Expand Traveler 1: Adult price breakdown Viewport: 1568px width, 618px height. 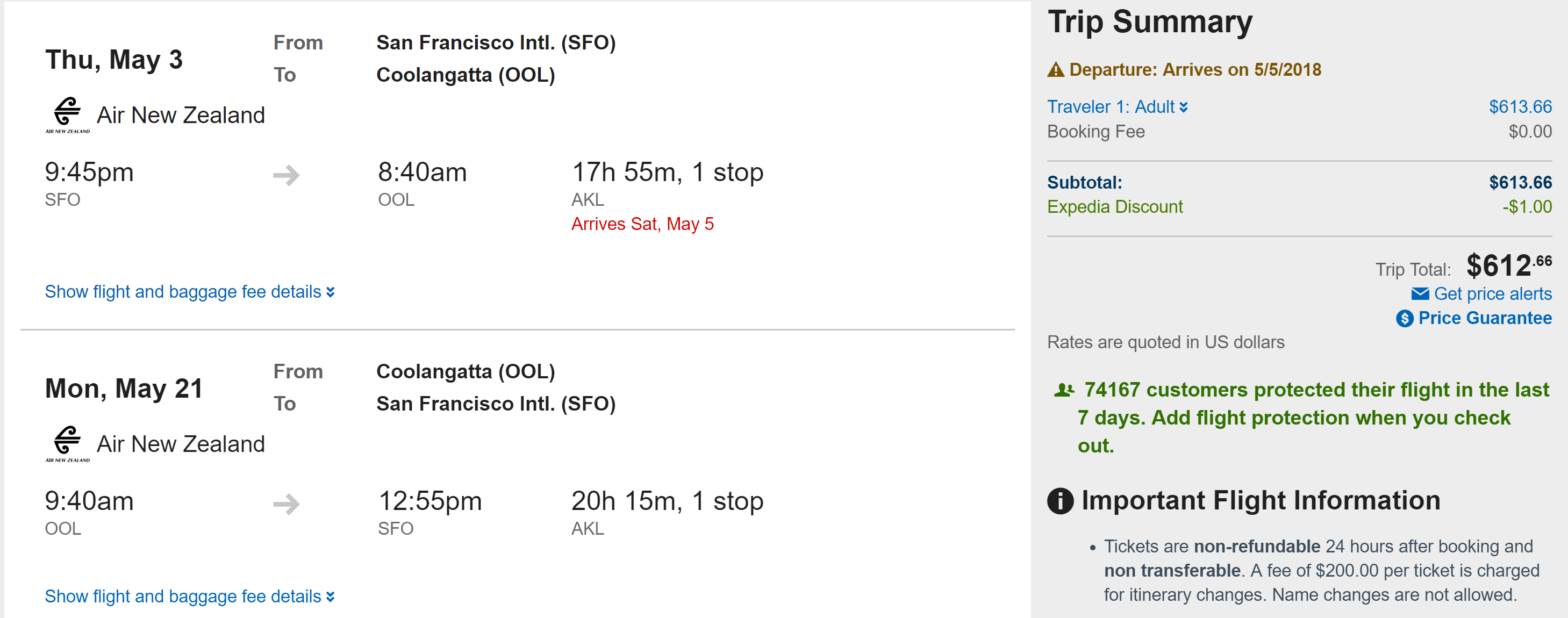(1117, 107)
